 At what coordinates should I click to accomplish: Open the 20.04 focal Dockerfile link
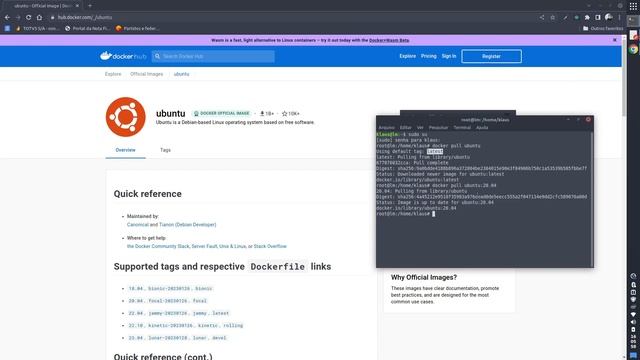(x=168, y=301)
